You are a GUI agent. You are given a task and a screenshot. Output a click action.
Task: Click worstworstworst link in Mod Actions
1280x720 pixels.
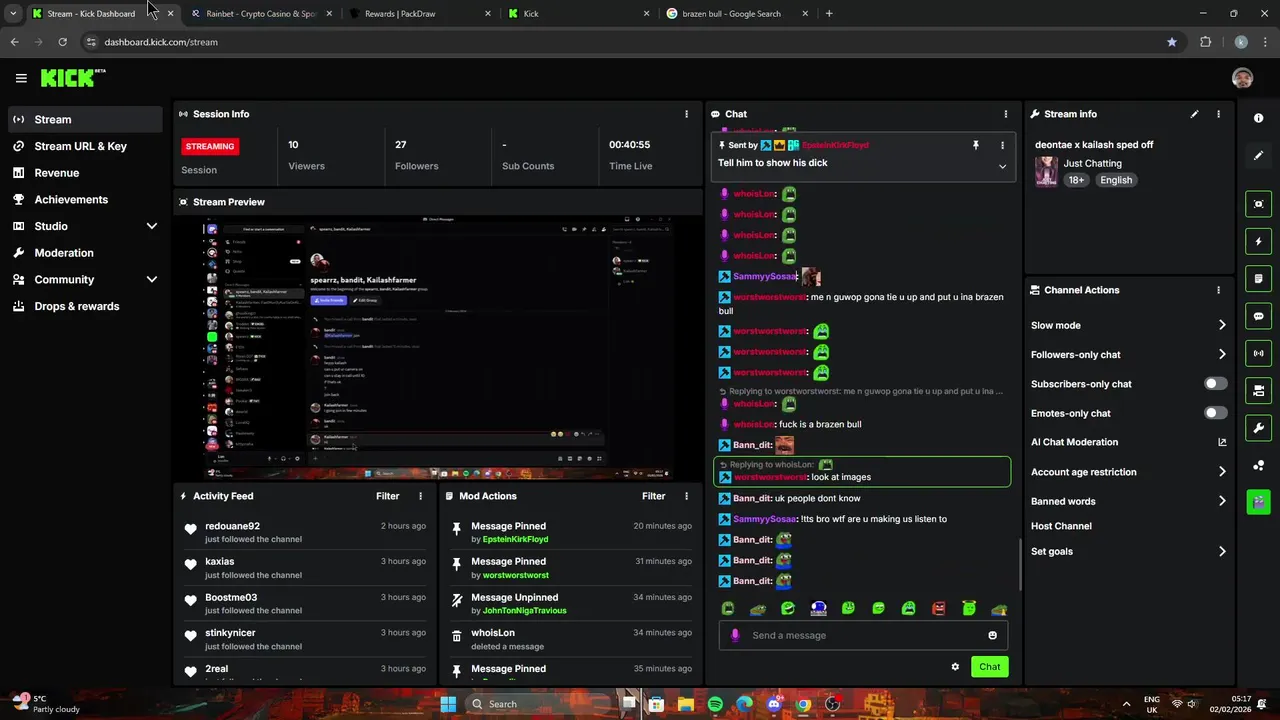coord(515,575)
